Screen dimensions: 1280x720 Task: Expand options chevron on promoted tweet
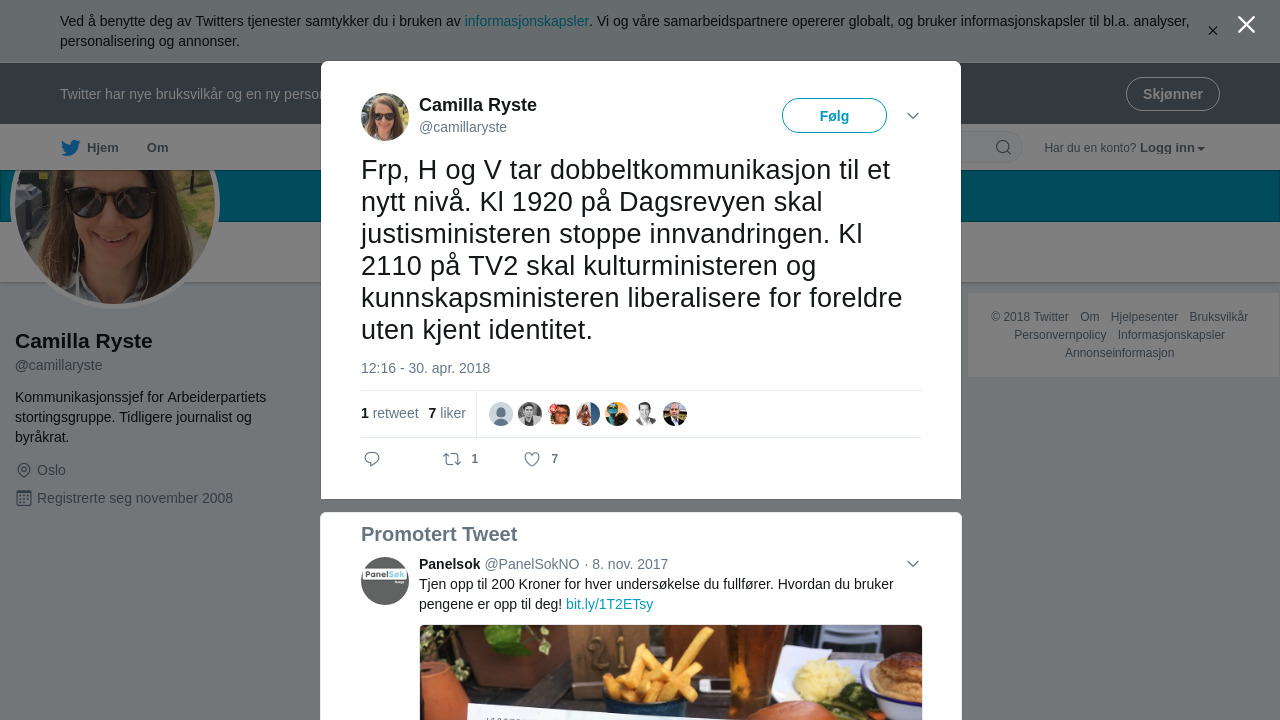[x=913, y=564]
